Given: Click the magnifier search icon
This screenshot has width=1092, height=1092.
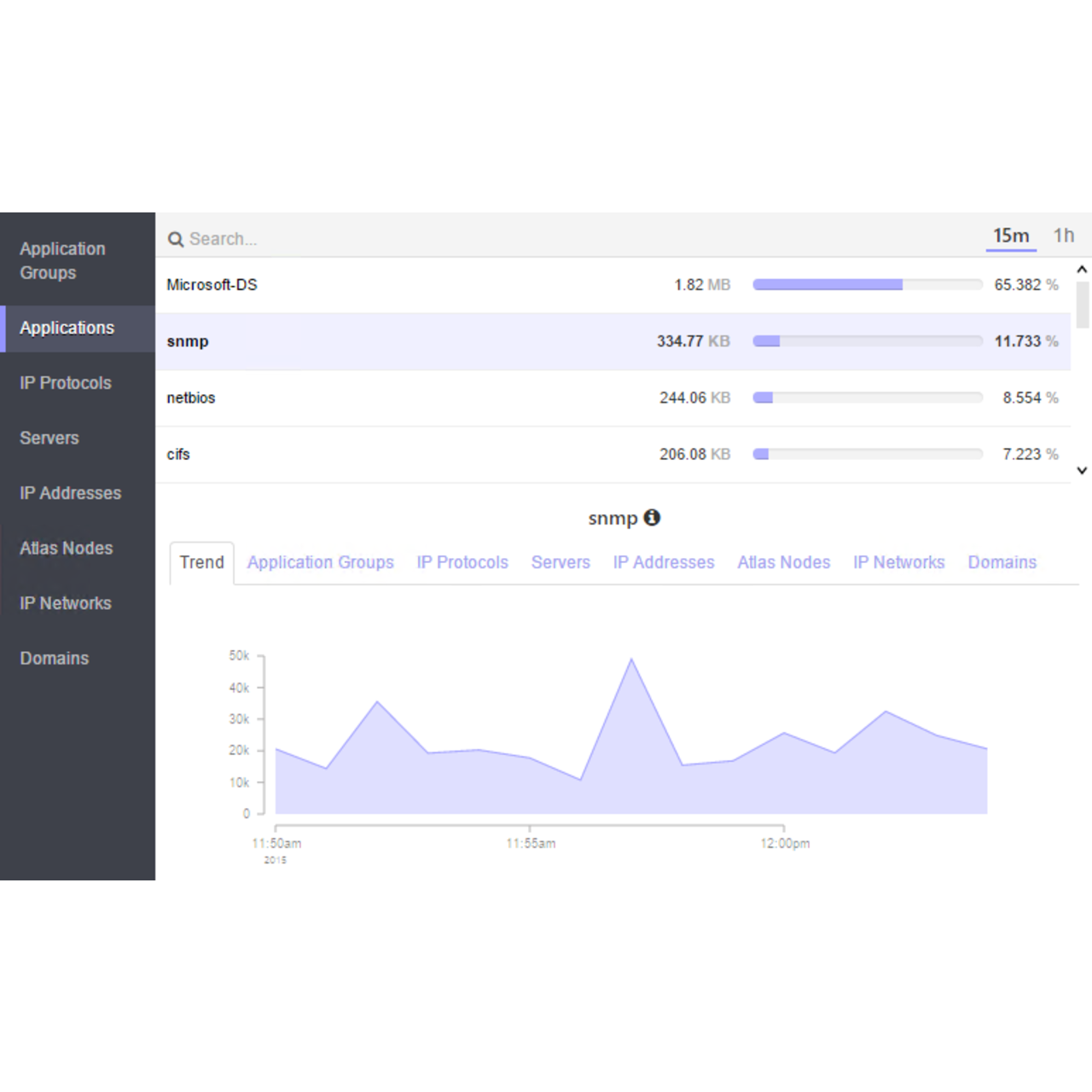Looking at the screenshot, I should pos(176,240).
